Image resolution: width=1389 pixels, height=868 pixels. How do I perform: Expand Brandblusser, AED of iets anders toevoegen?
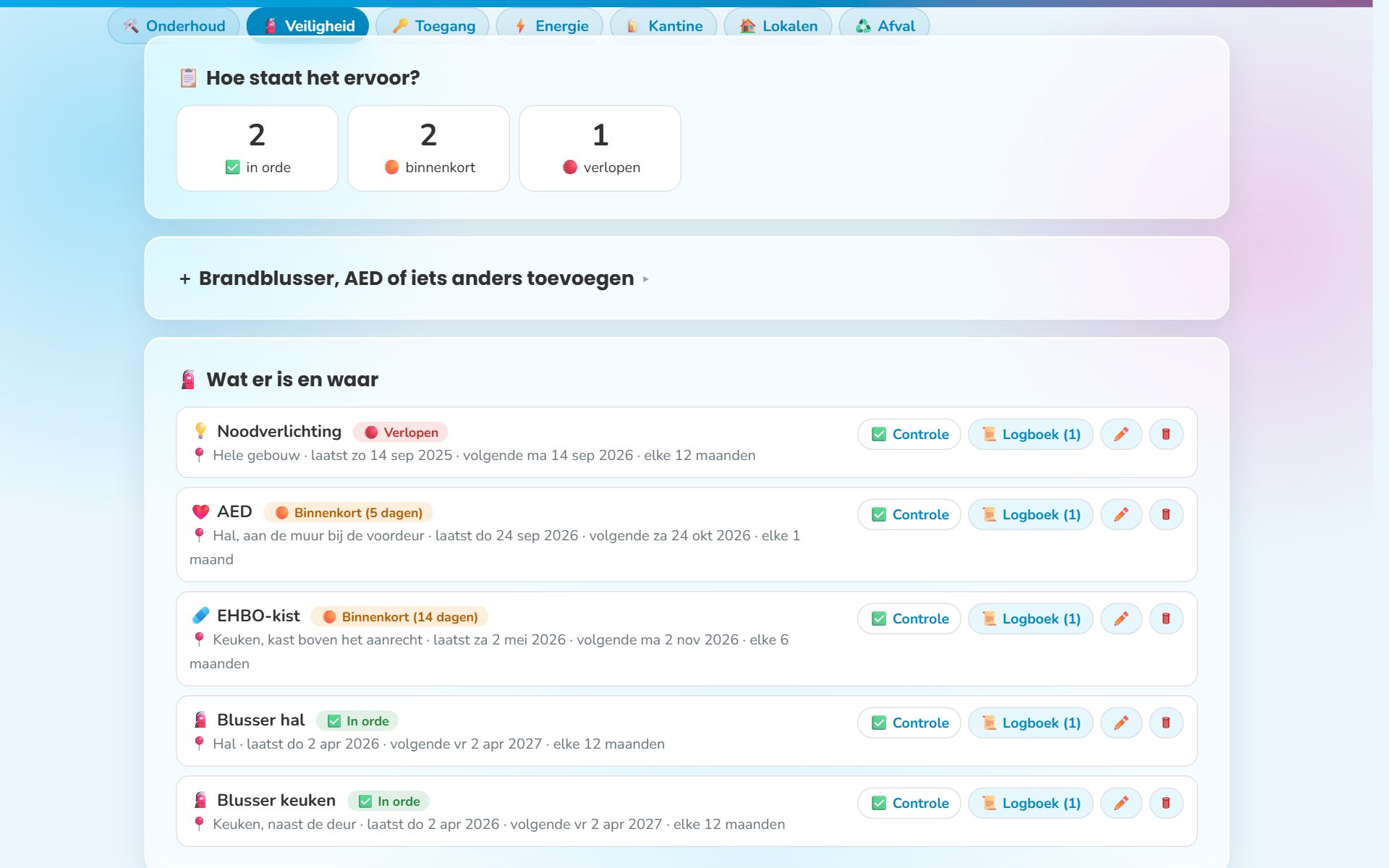coord(414,278)
